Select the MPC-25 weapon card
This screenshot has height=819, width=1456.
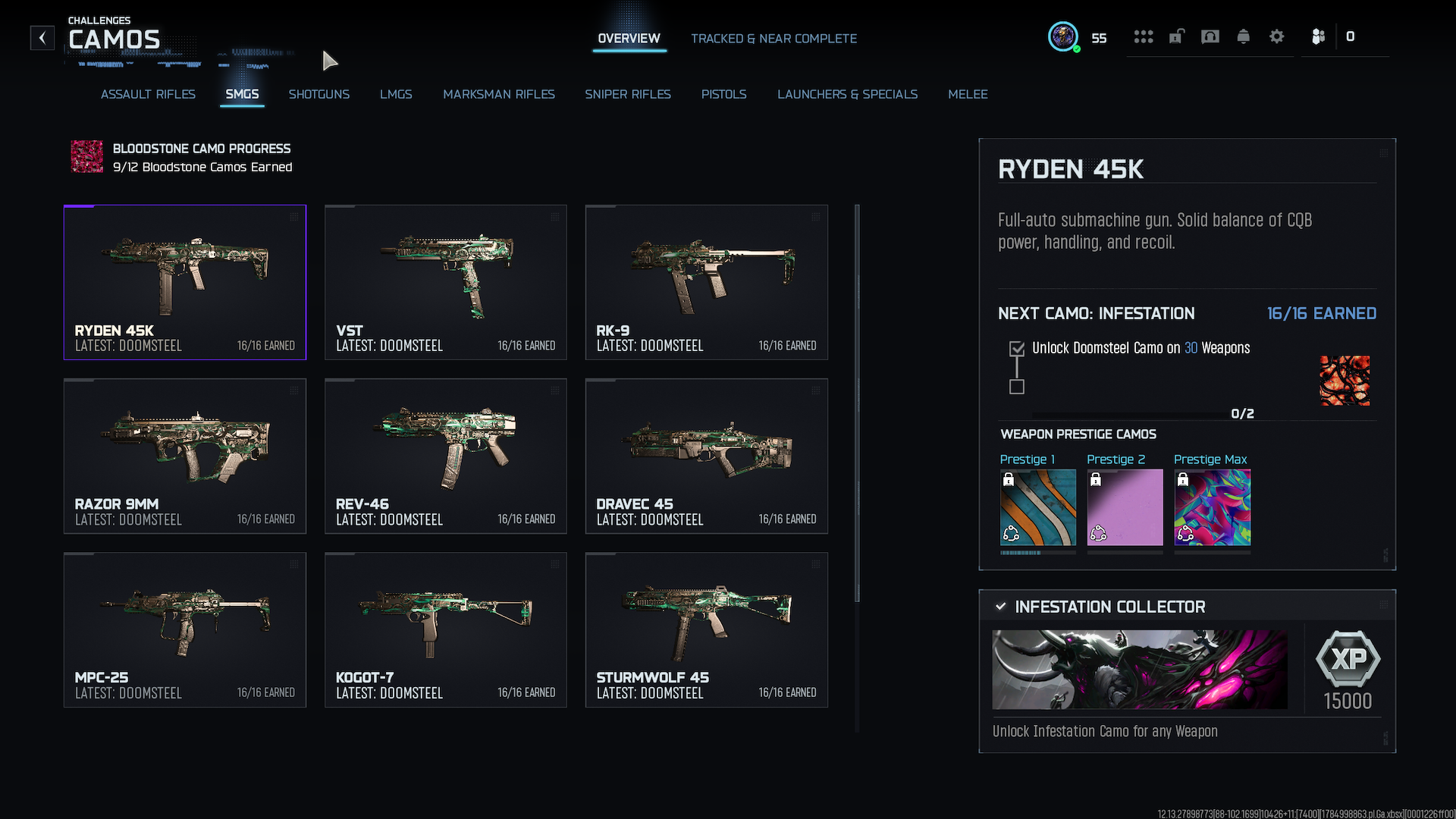pos(185,629)
